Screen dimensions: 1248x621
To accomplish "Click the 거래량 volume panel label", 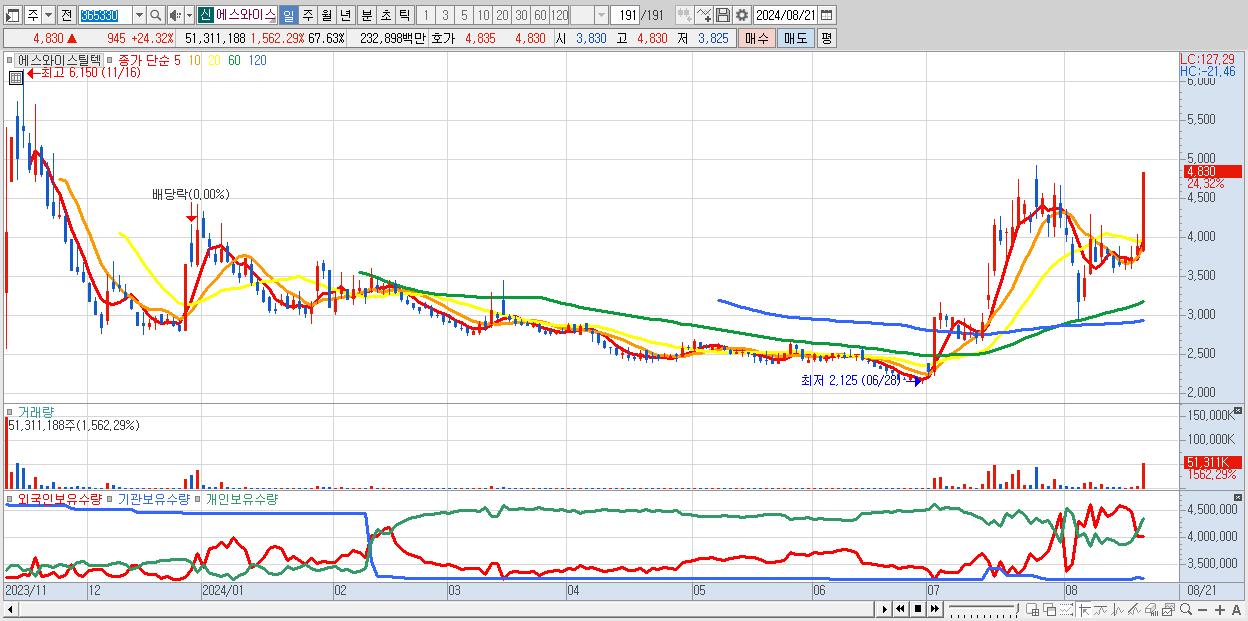I will pyautogui.click(x=34, y=411).
